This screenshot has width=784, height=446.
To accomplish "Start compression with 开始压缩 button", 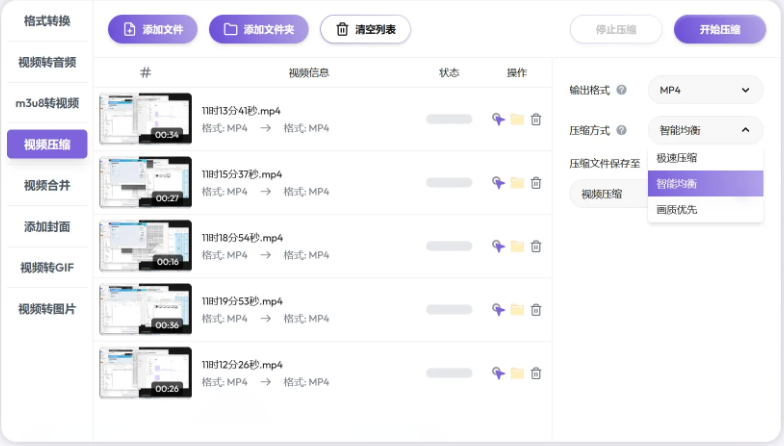I will tap(720, 30).
